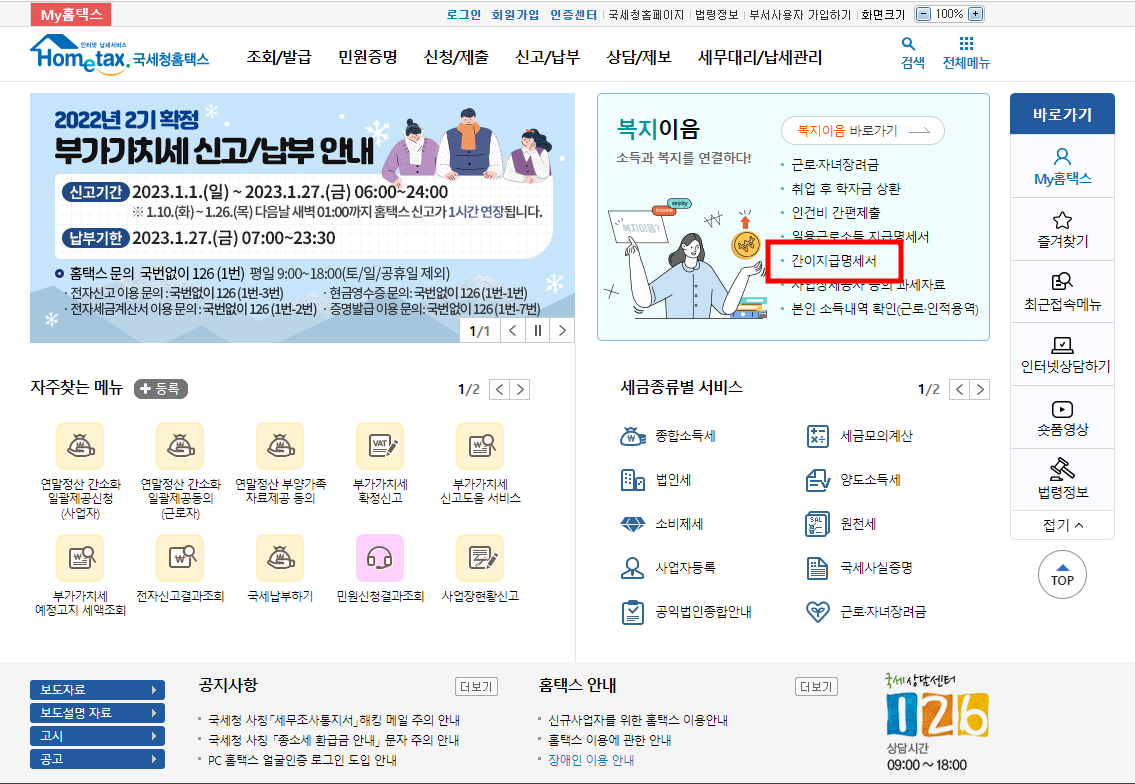Open 법령정보 gavel shortcut
The width and height of the screenshot is (1135, 784).
click(x=1062, y=480)
